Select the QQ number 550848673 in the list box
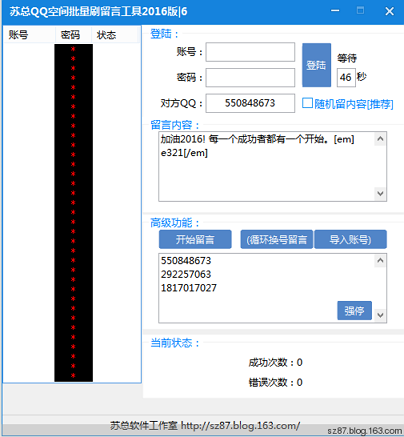This screenshot has width=404, height=437. tap(186, 261)
